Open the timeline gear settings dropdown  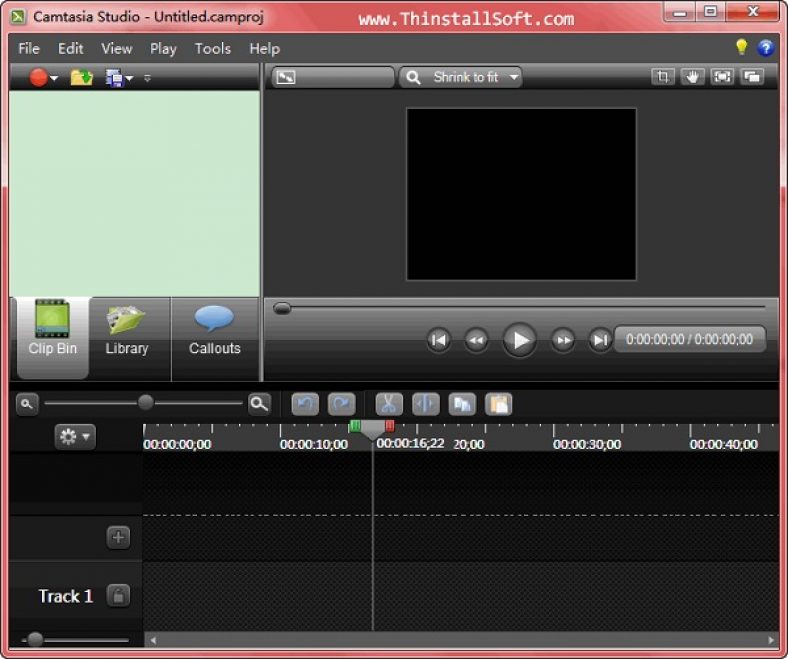click(x=75, y=436)
